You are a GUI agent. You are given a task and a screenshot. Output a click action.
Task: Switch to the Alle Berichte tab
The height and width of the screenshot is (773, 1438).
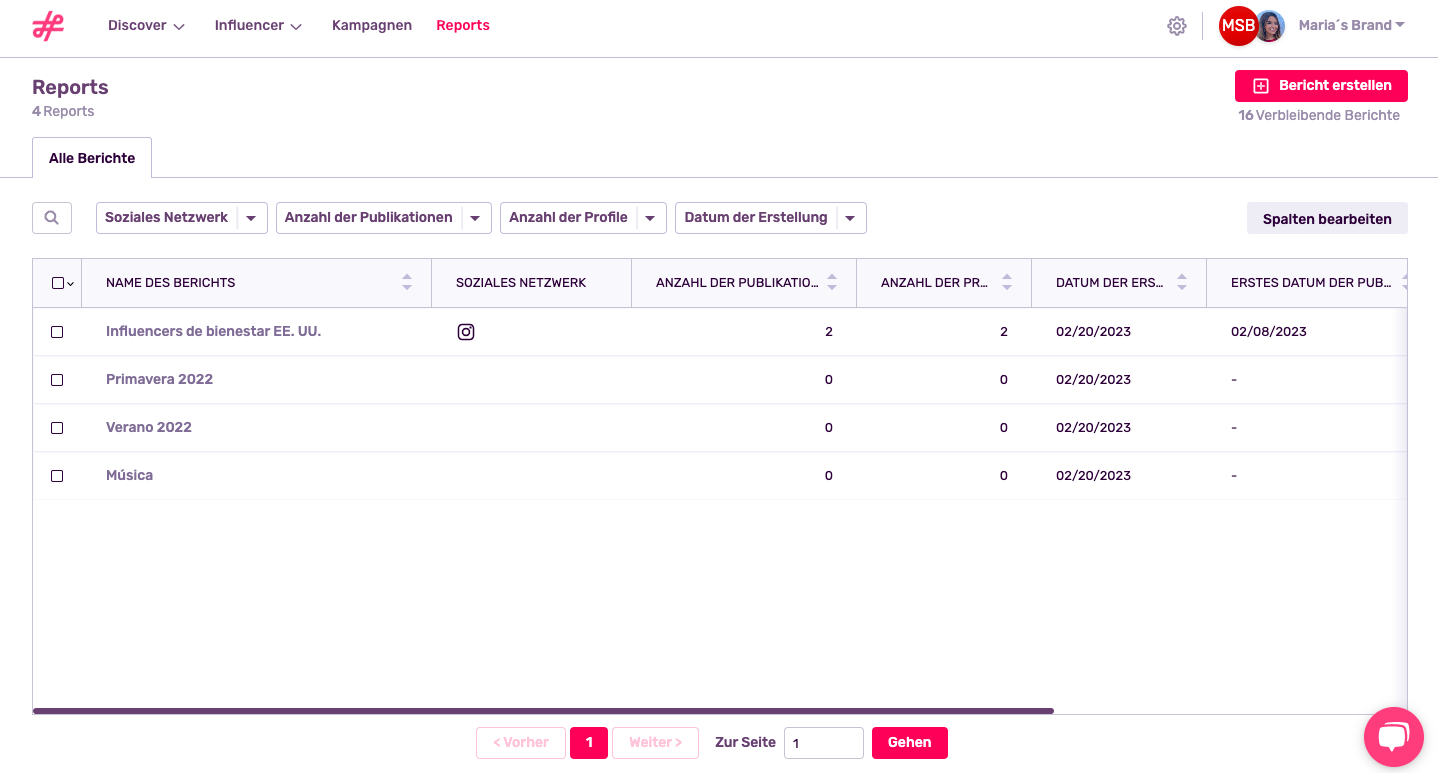click(92, 158)
